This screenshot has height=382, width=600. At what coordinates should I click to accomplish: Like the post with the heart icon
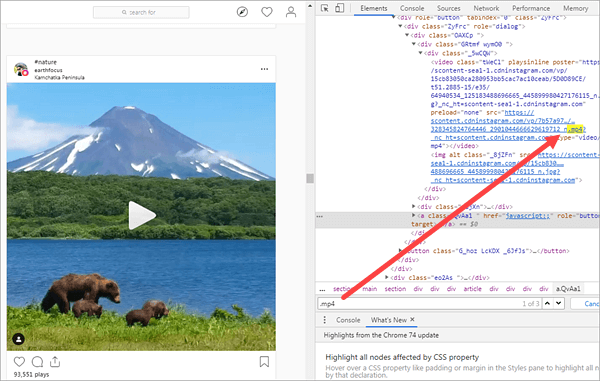(x=19, y=361)
